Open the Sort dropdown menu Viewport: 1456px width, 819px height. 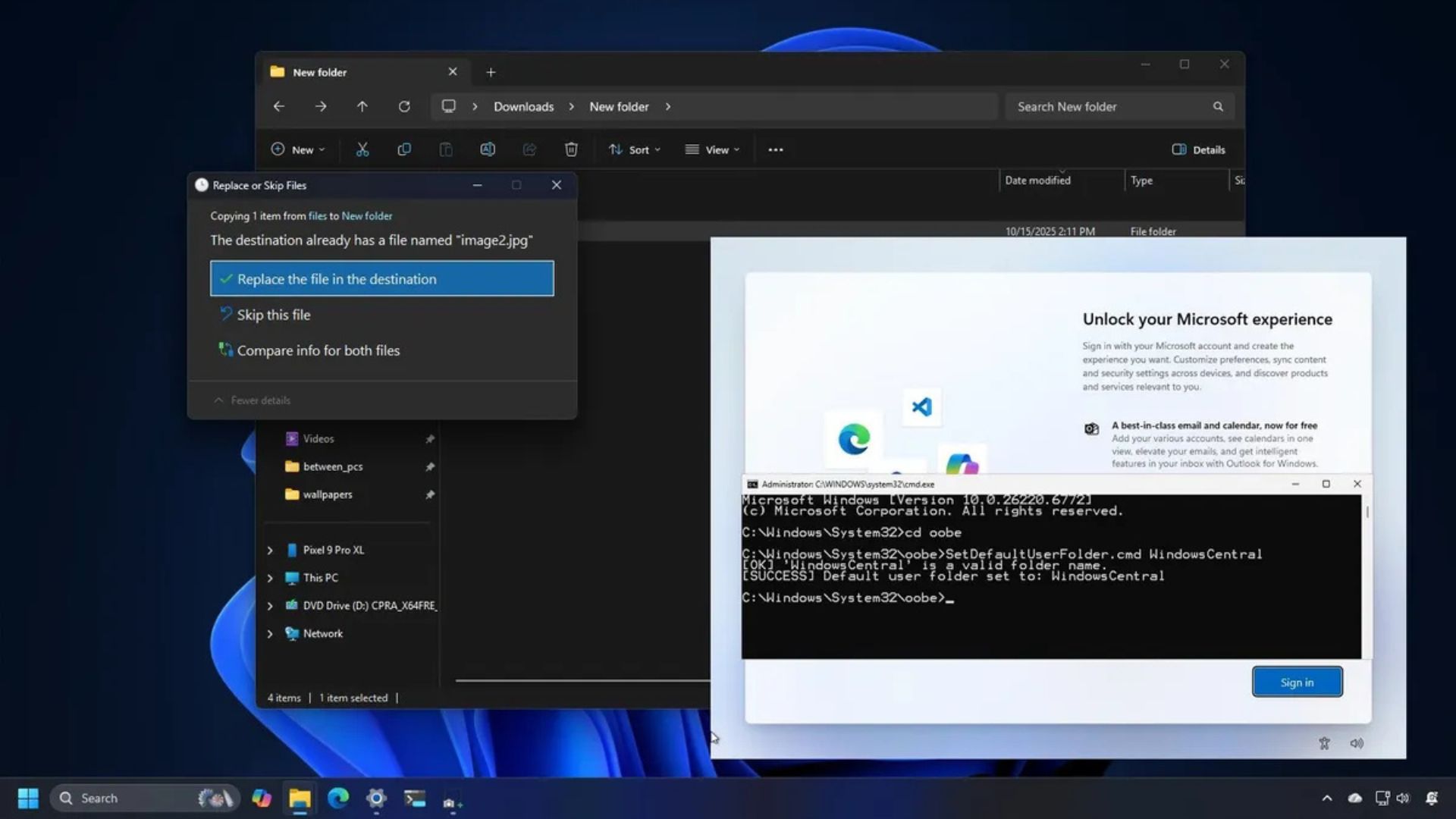(x=634, y=149)
